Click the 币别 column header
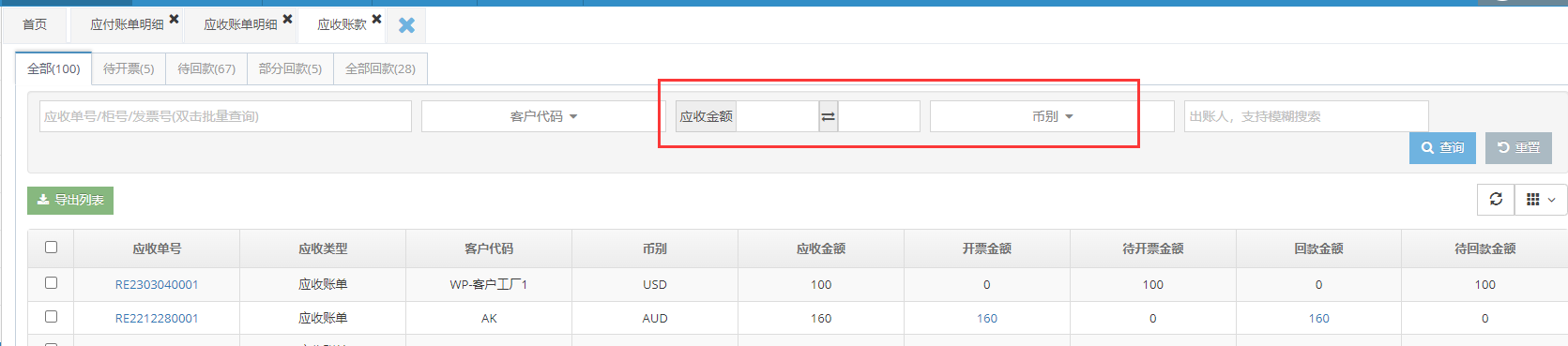Screen dimensions: 1568x346 [x=655, y=248]
